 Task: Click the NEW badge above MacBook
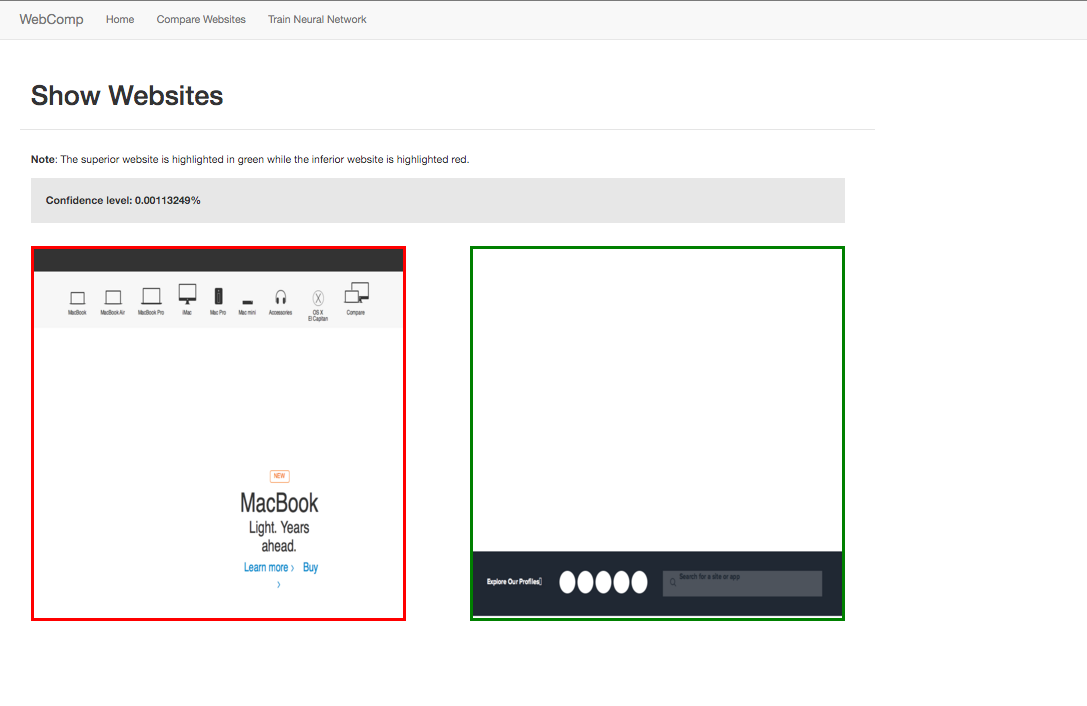[x=279, y=476]
